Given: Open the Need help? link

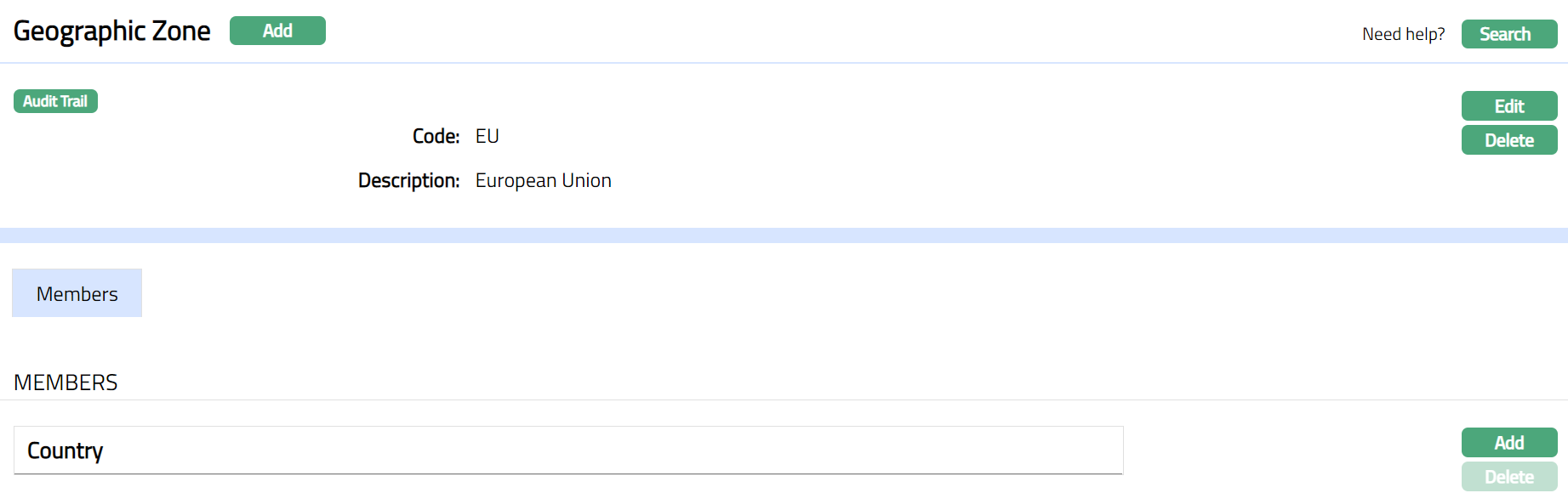Looking at the screenshot, I should (1403, 34).
